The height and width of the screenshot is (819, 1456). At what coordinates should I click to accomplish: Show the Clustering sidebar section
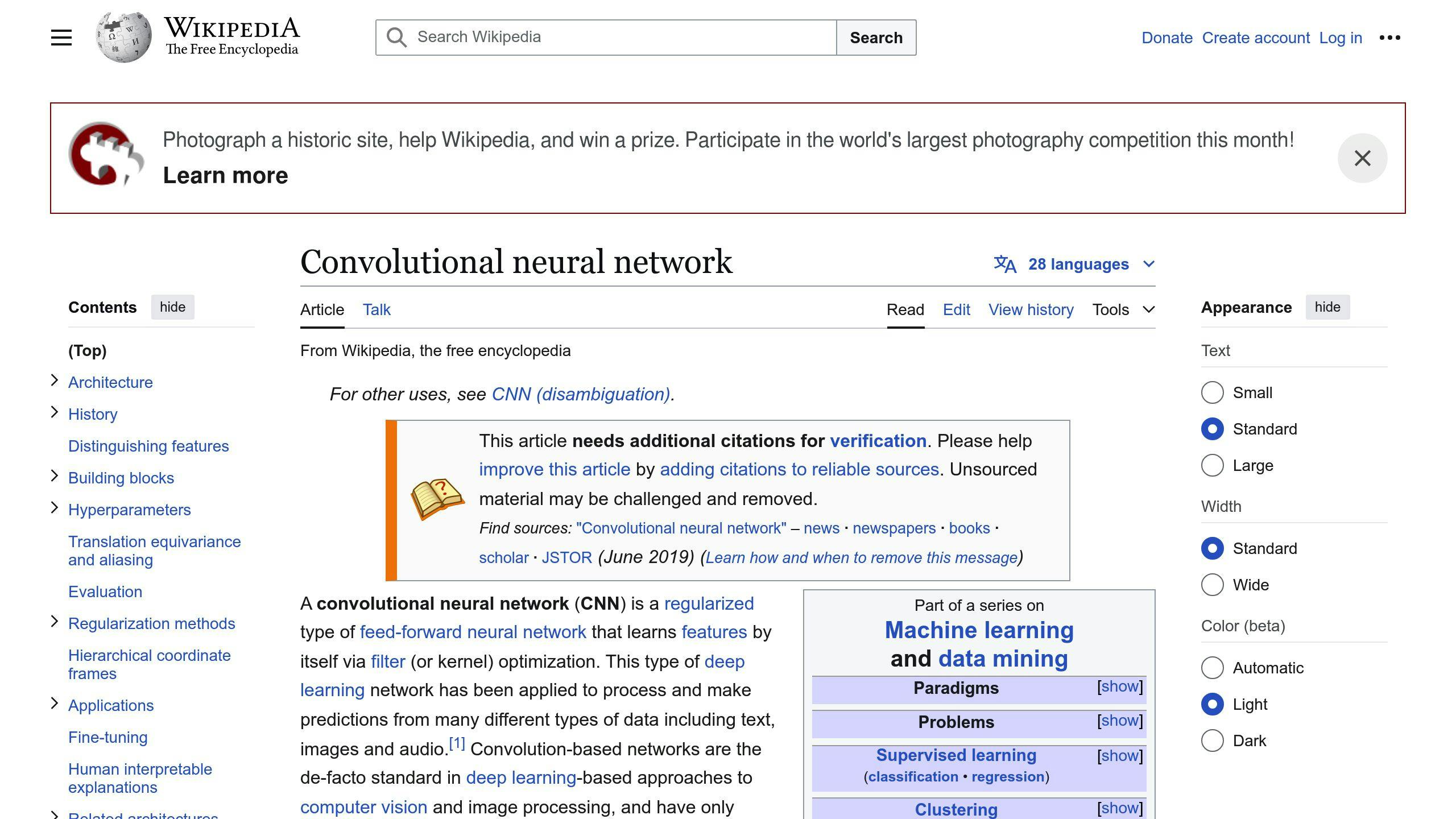pyautogui.click(x=1120, y=808)
